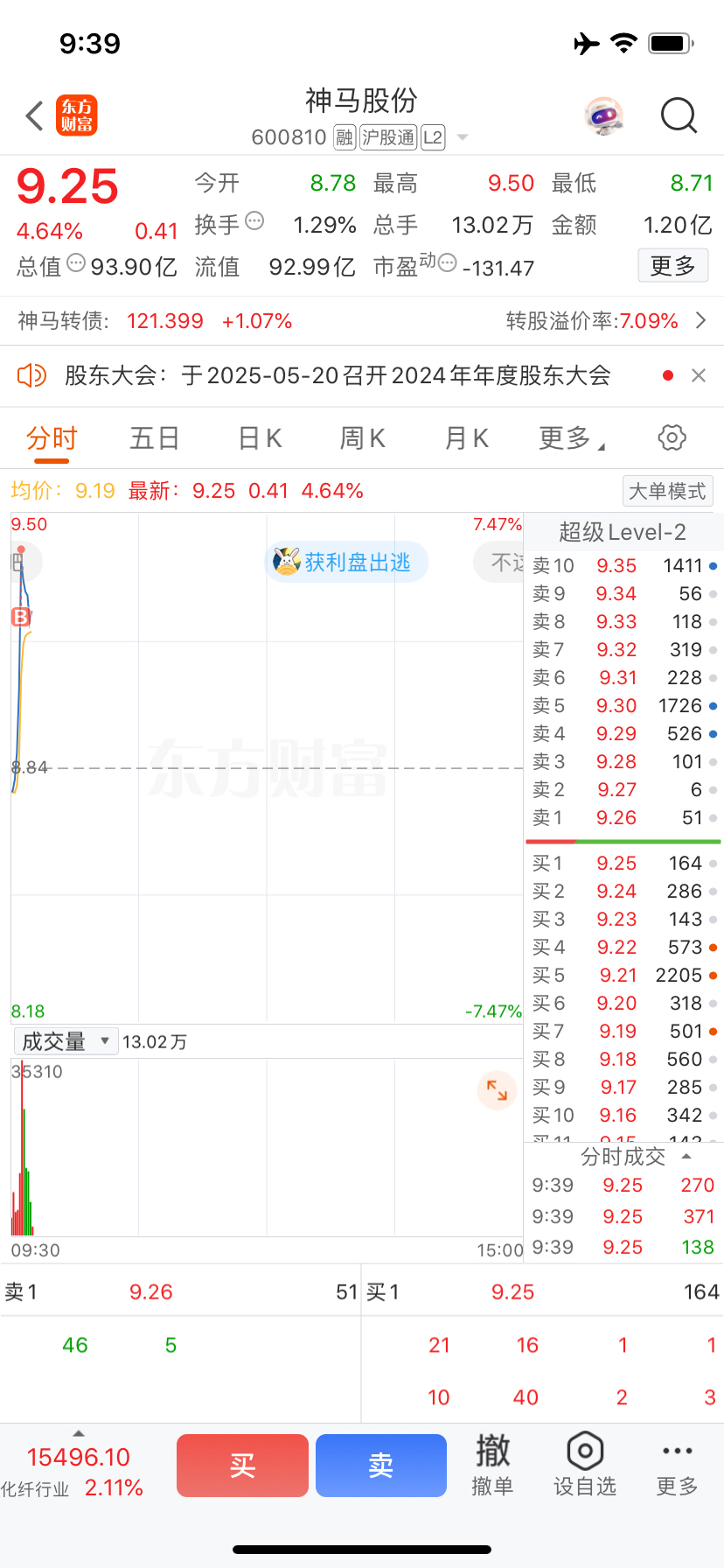Screen dimensions: 724x1568
Task: Collapse the 分时成交 panel arrow
Action: pyautogui.click(x=687, y=1157)
